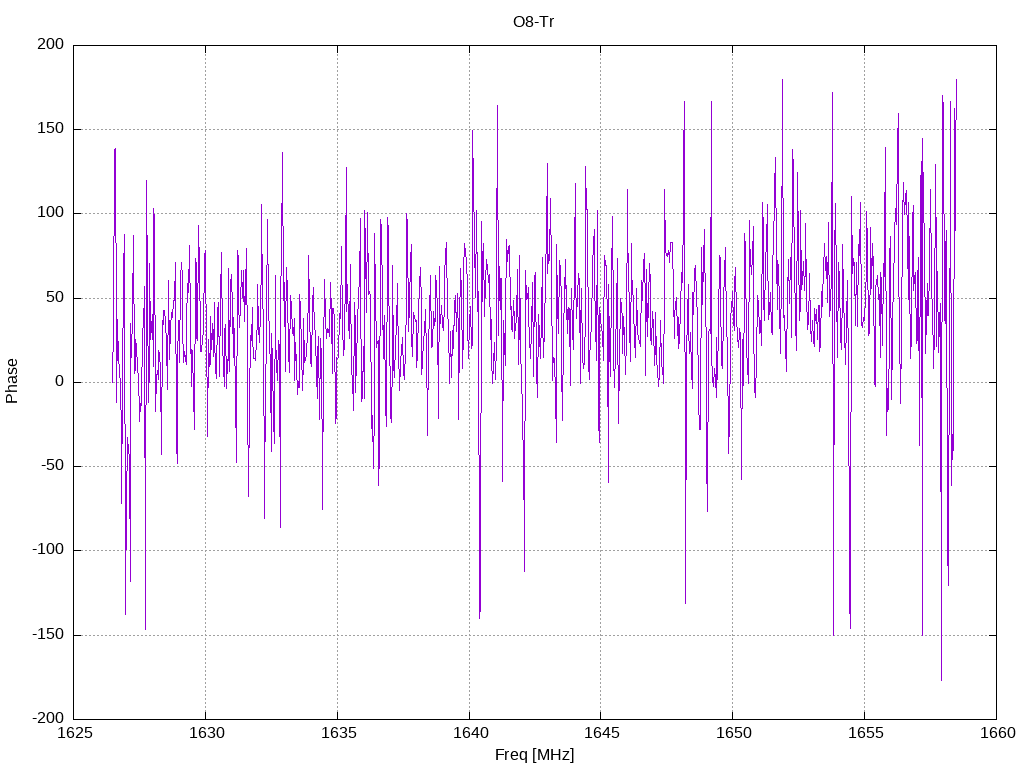Click the x-axis tick label 1640
1024x768 pixels.
pyautogui.click(x=470, y=733)
